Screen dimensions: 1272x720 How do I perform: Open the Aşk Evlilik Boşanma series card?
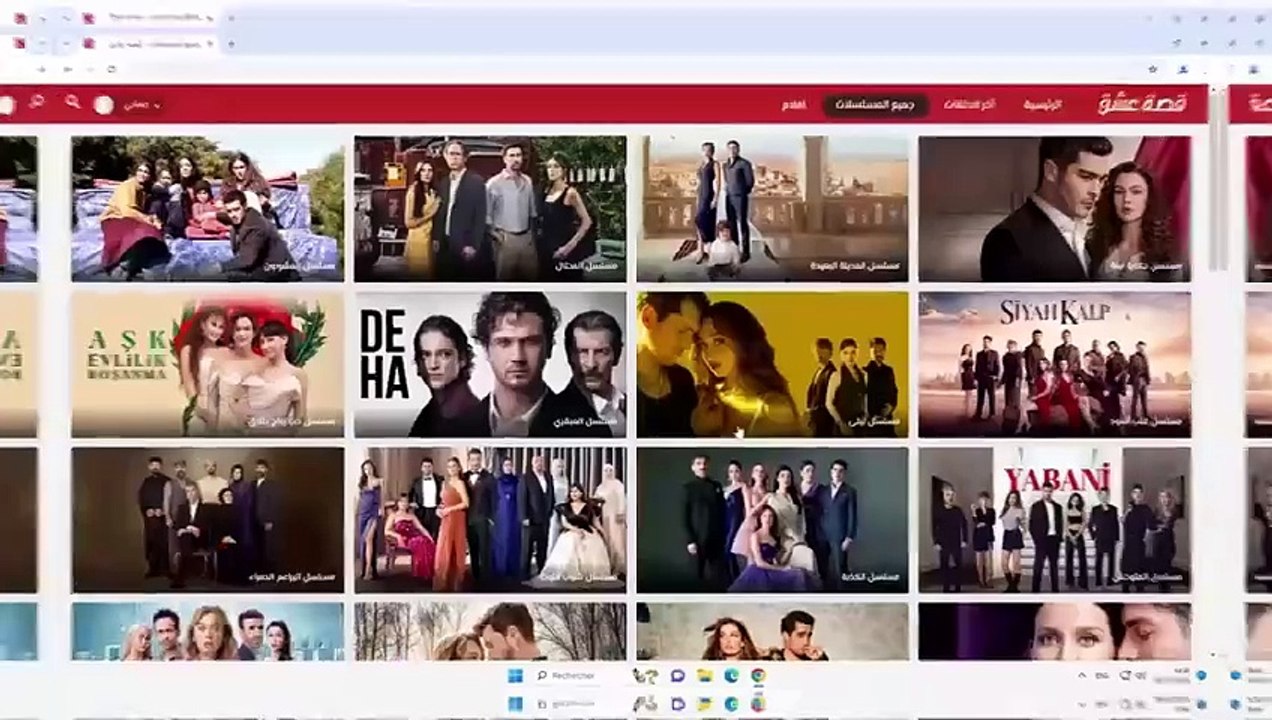pyautogui.click(x=207, y=365)
